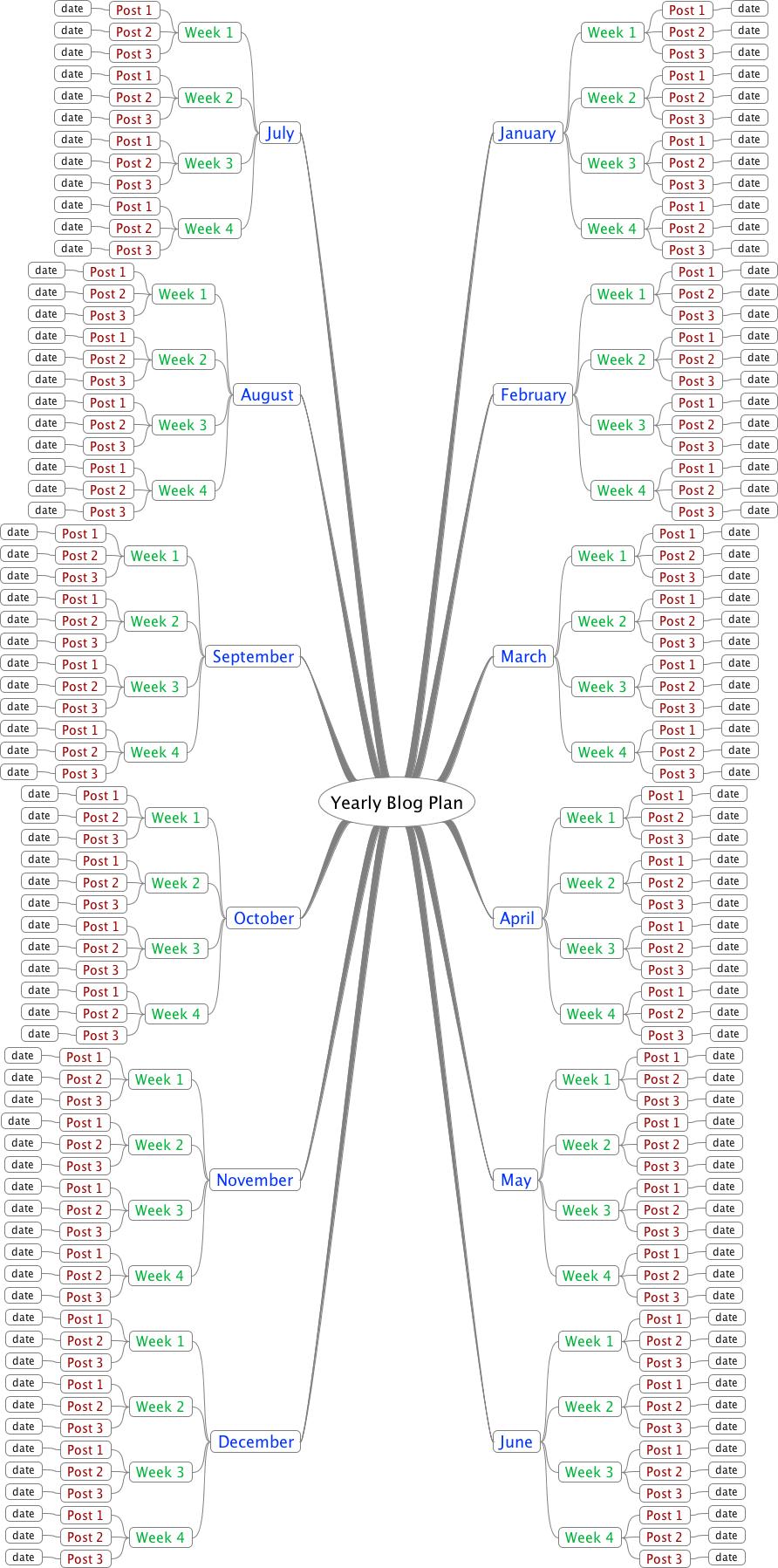Select the January month node

pos(528,134)
